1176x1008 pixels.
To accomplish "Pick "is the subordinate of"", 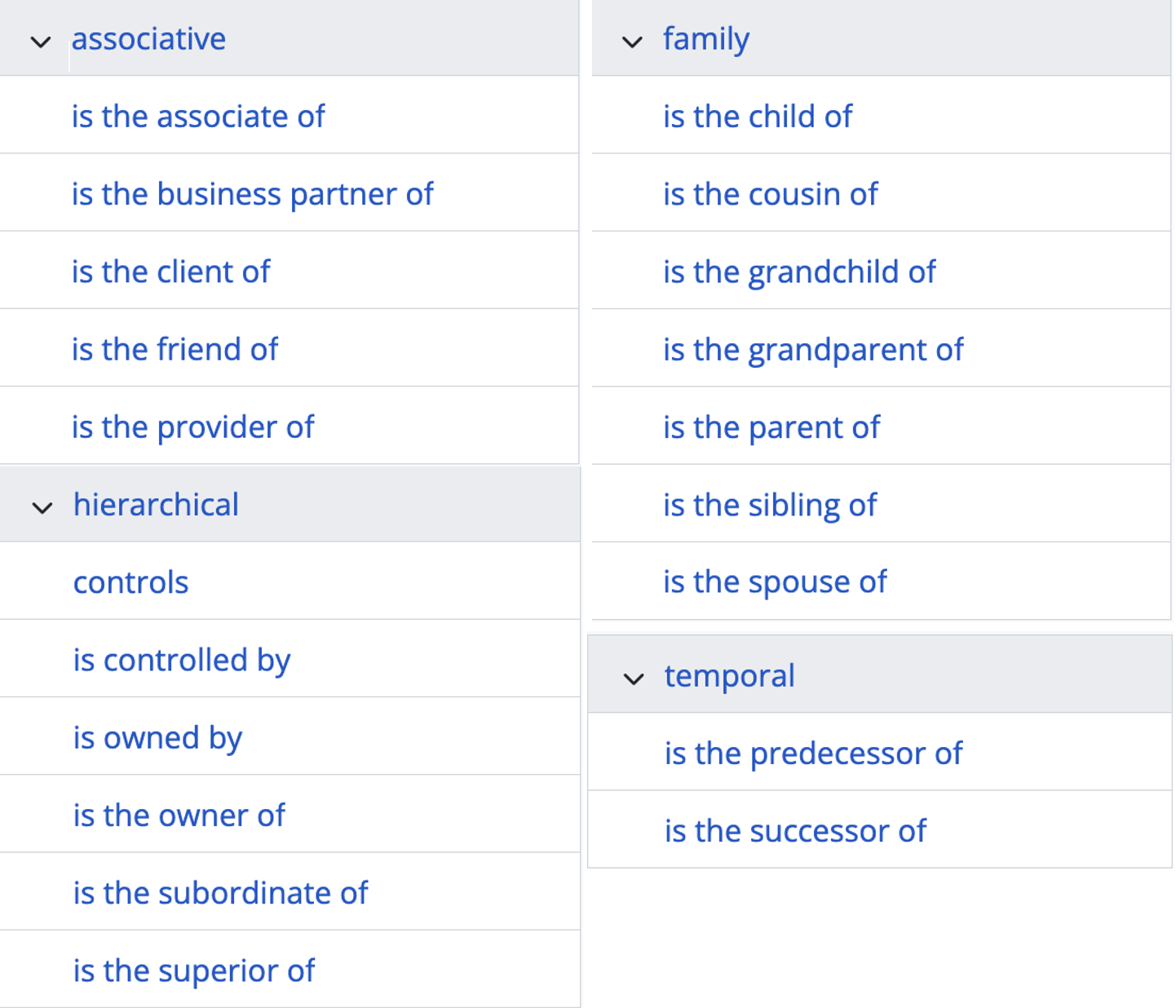I will click(220, 893).
